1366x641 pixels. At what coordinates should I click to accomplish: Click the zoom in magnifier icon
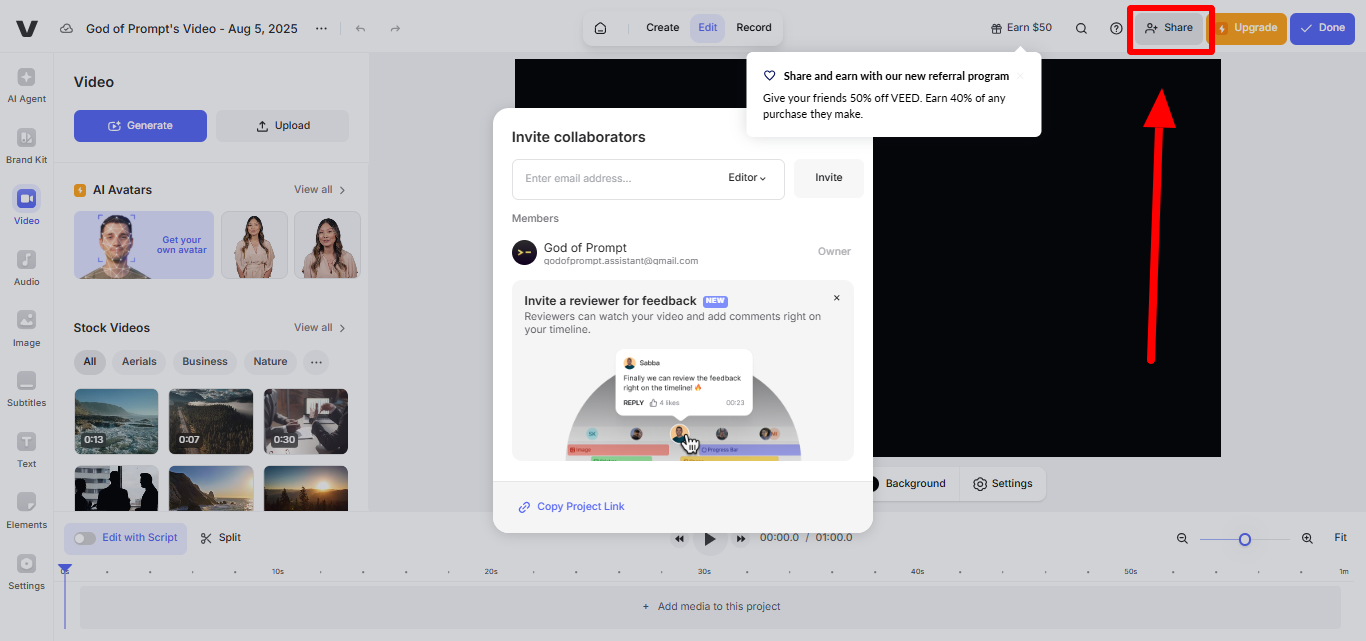(1307, 538)
